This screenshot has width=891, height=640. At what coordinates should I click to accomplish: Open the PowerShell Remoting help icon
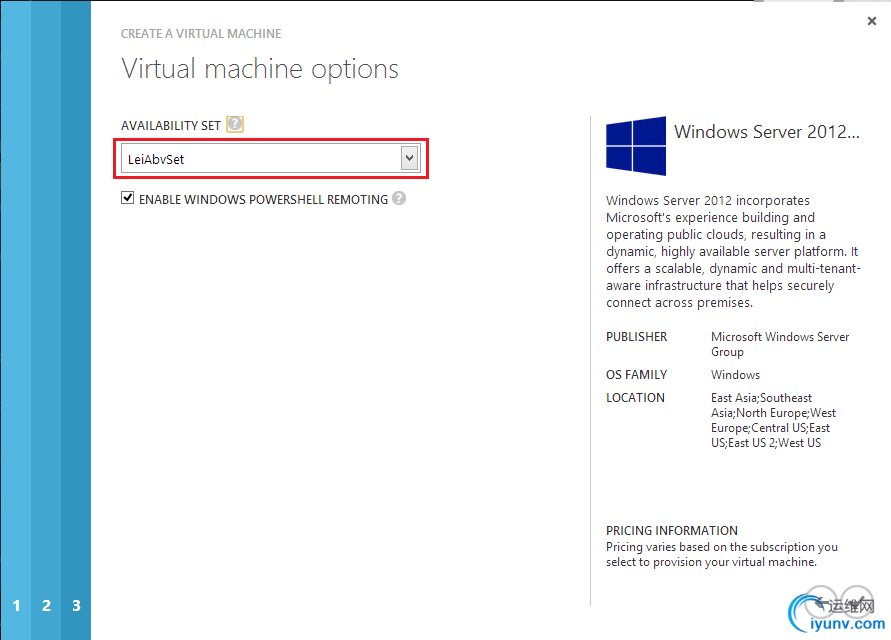tap(399, 198)
